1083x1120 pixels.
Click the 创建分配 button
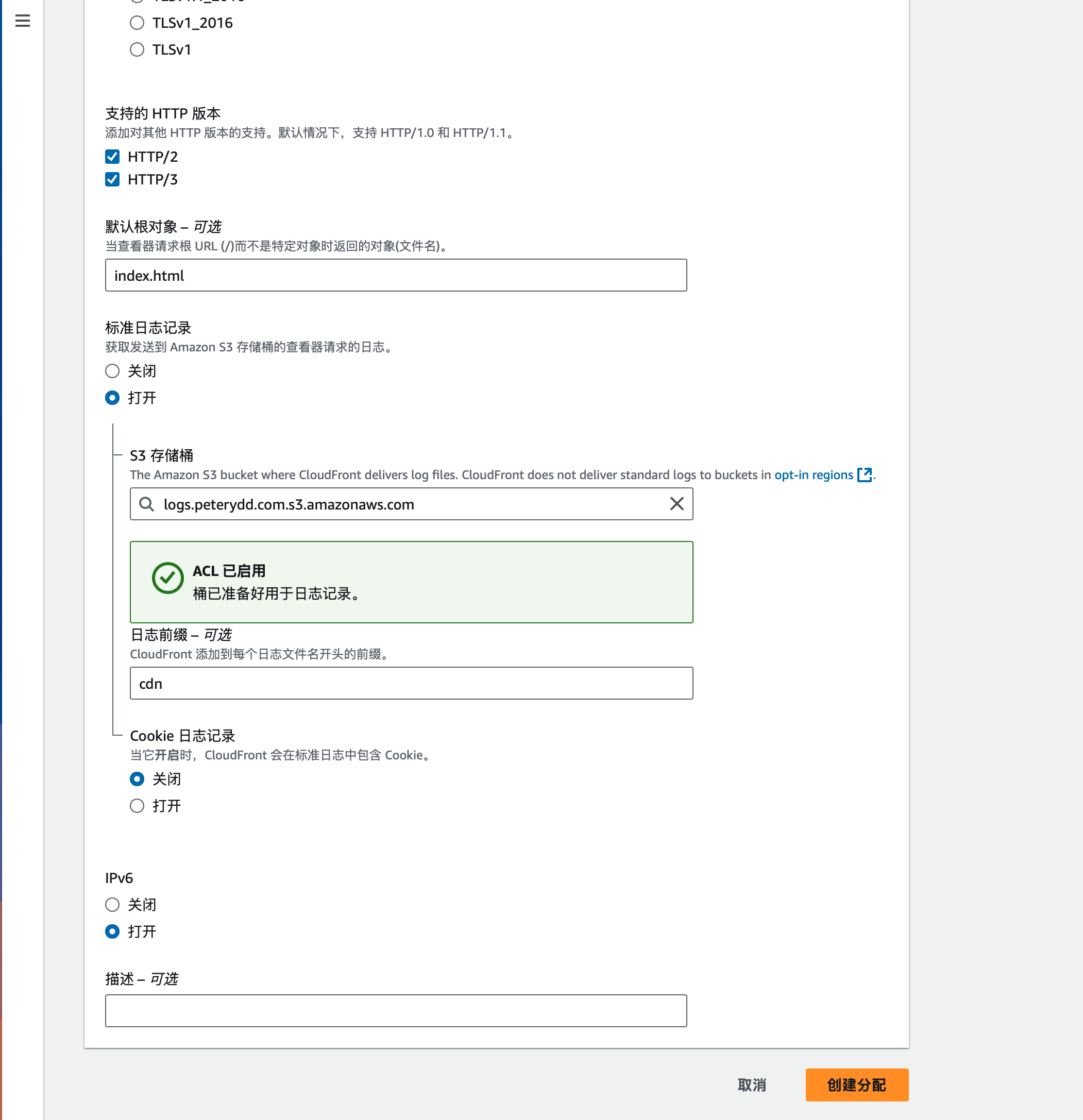(x=856, y=1084)
